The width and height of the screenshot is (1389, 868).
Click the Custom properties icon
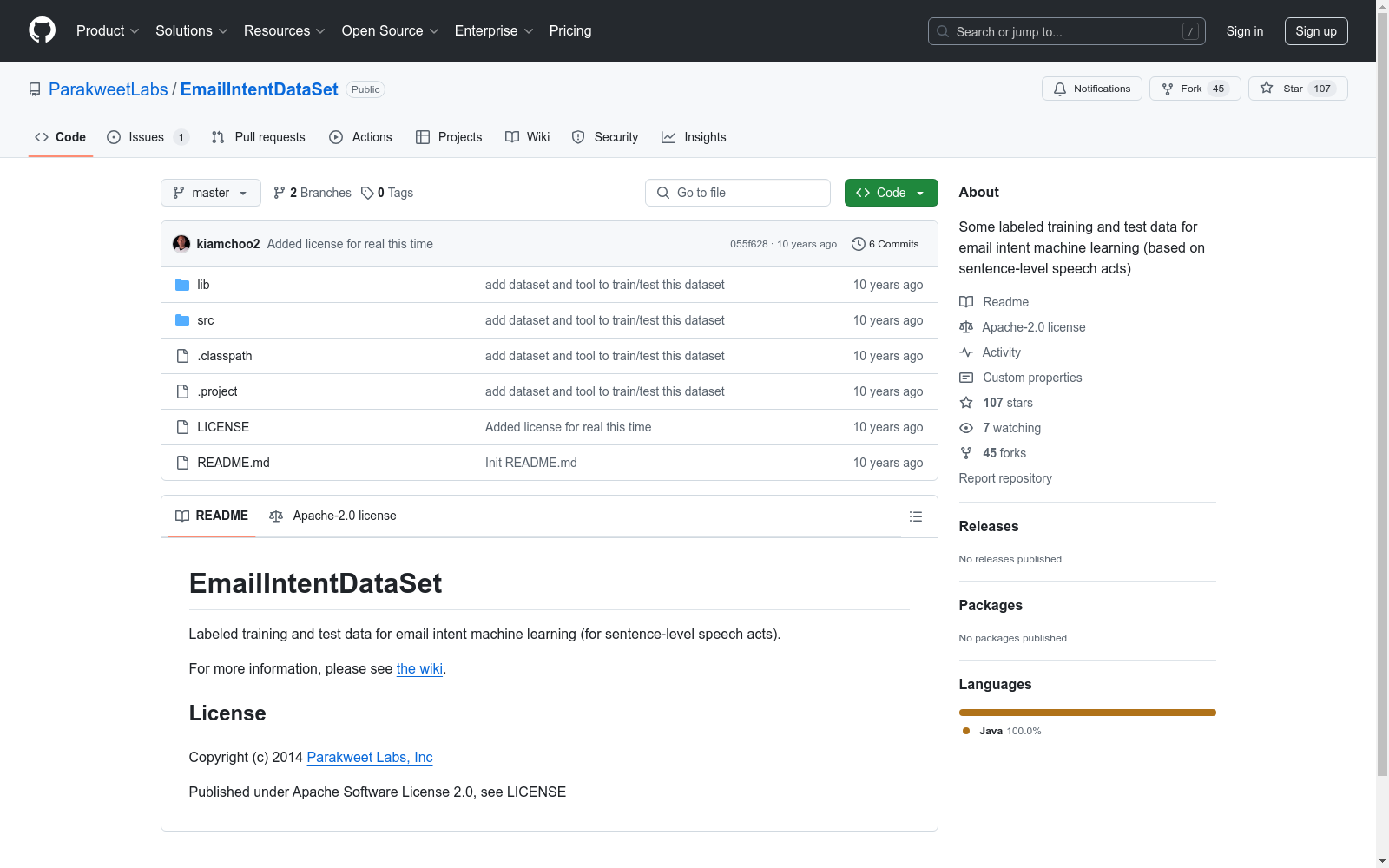[x=966, y=378]
